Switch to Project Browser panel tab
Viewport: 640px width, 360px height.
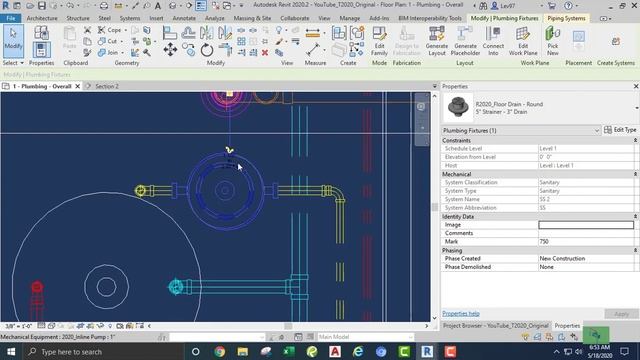coord(496,326)
